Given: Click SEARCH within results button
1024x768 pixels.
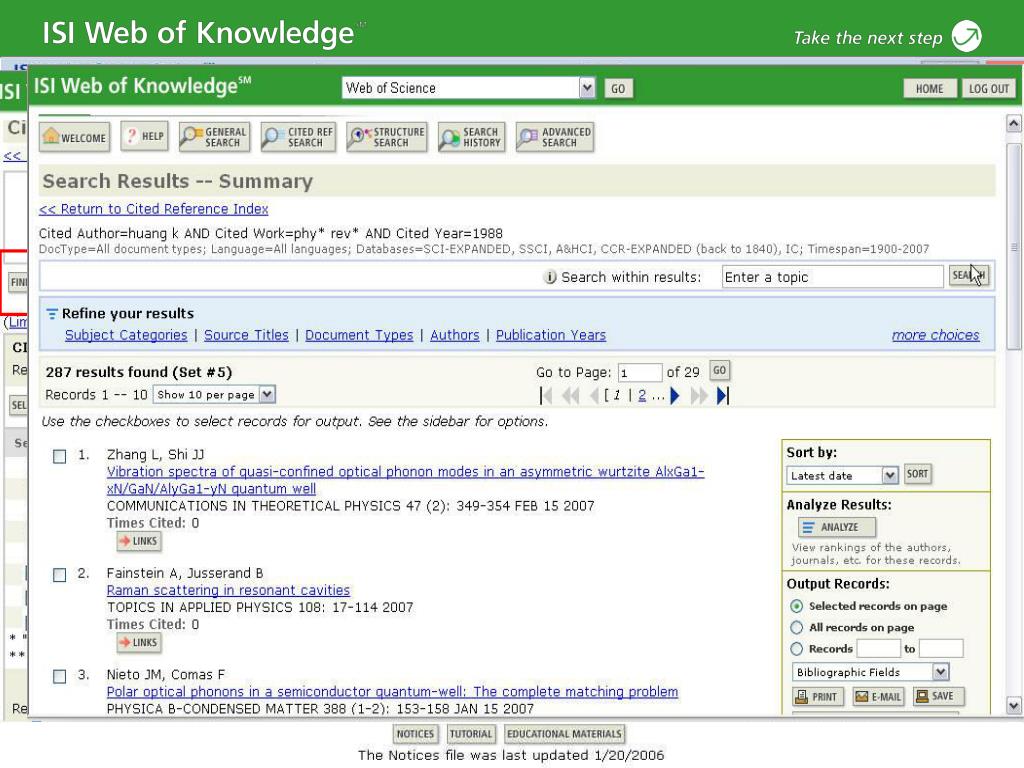Looking at the screenshot, I should 968,276.
